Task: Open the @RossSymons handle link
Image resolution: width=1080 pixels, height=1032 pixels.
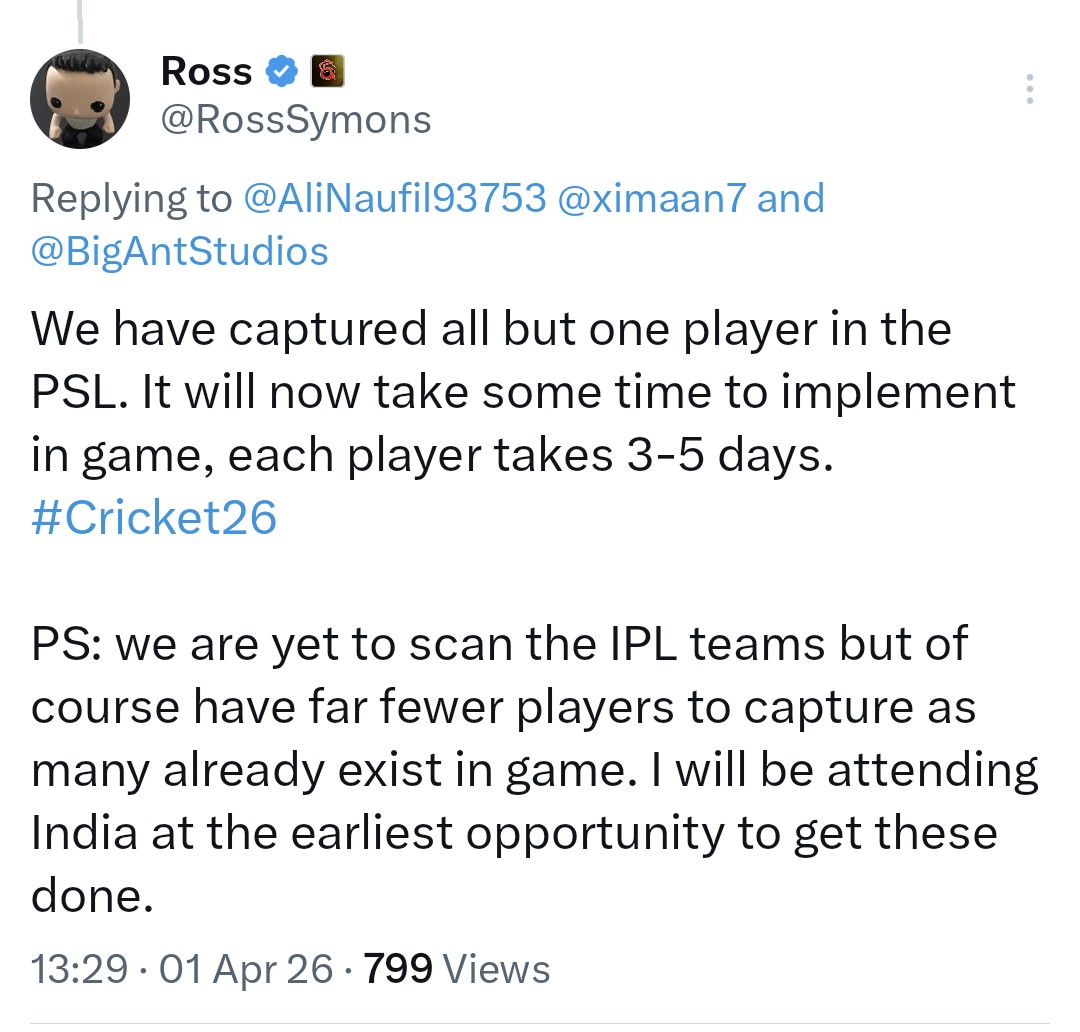Action: pos(296,120)
